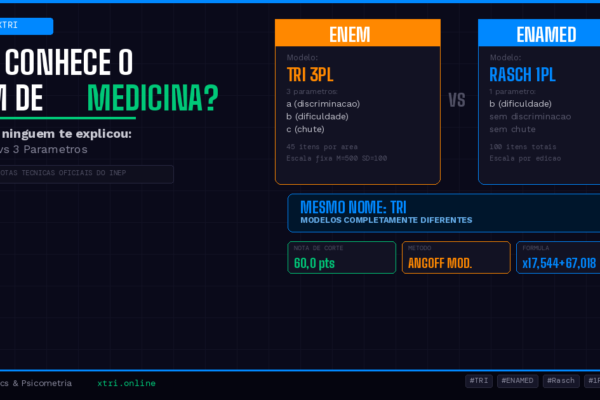The height and width of the screenshot is (400, 600).
Task: Click 'a (discriminacao)' in the ENEM card
Action: click(x=323, y=104)
